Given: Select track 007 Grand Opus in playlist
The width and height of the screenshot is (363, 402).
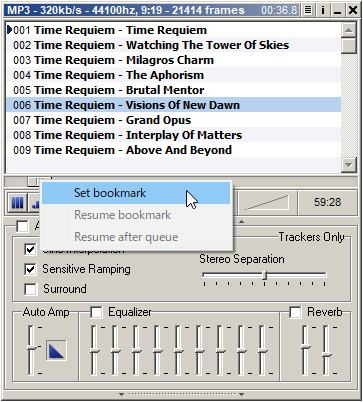Looking at the screenshot, I should pyautogui.click(x=173, y=120).
